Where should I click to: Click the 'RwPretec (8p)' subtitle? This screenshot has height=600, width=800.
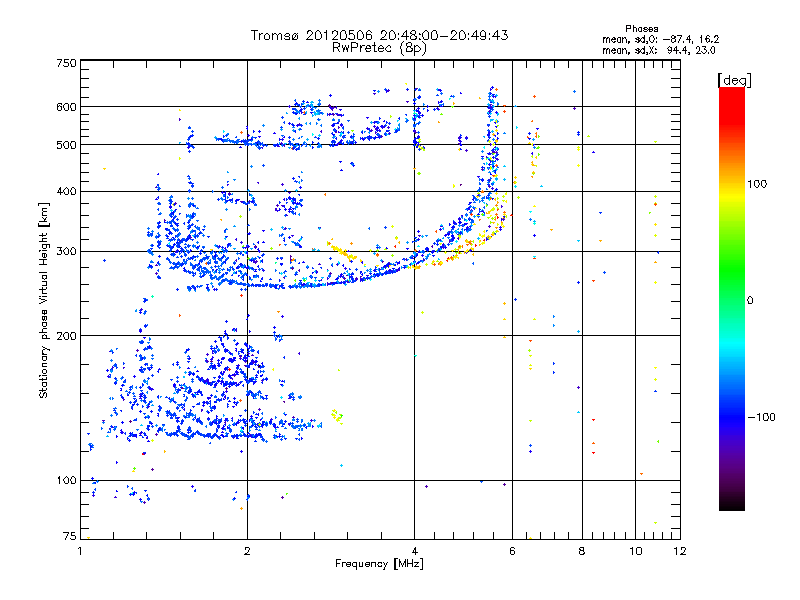pos(379,48)
